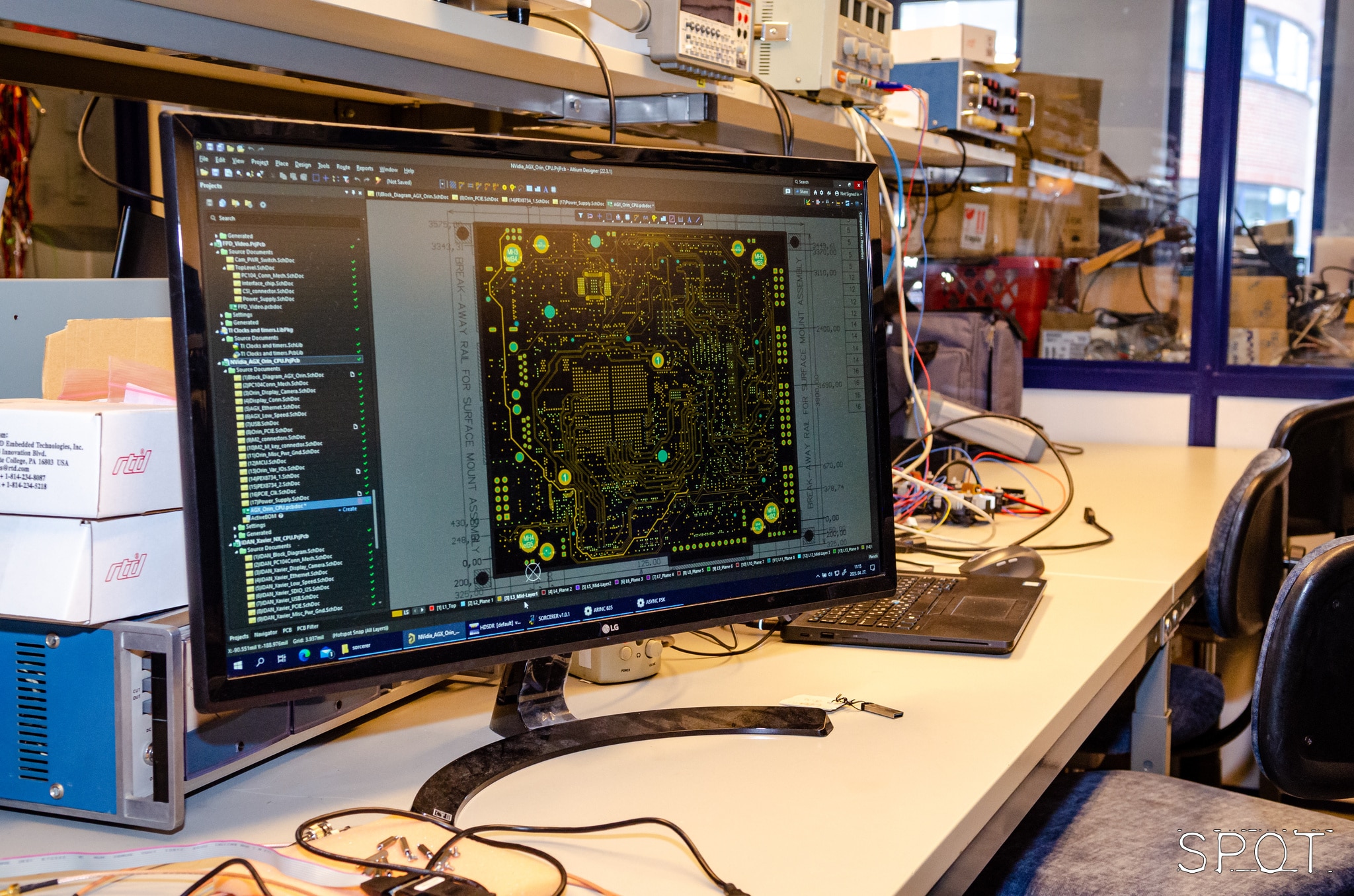
Task: Collapse the TopLevel.SchDoc tree node
Action: coord(224,268)
